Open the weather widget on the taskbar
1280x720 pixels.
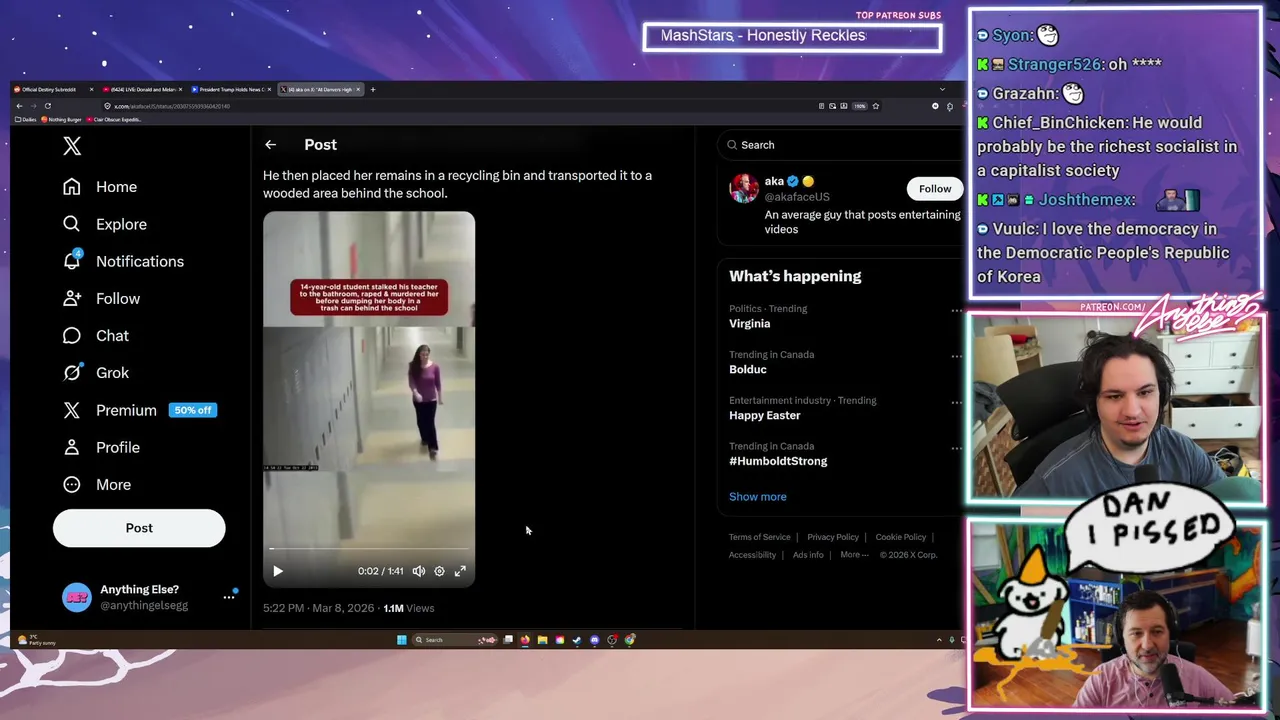click(x=35, y=640)
